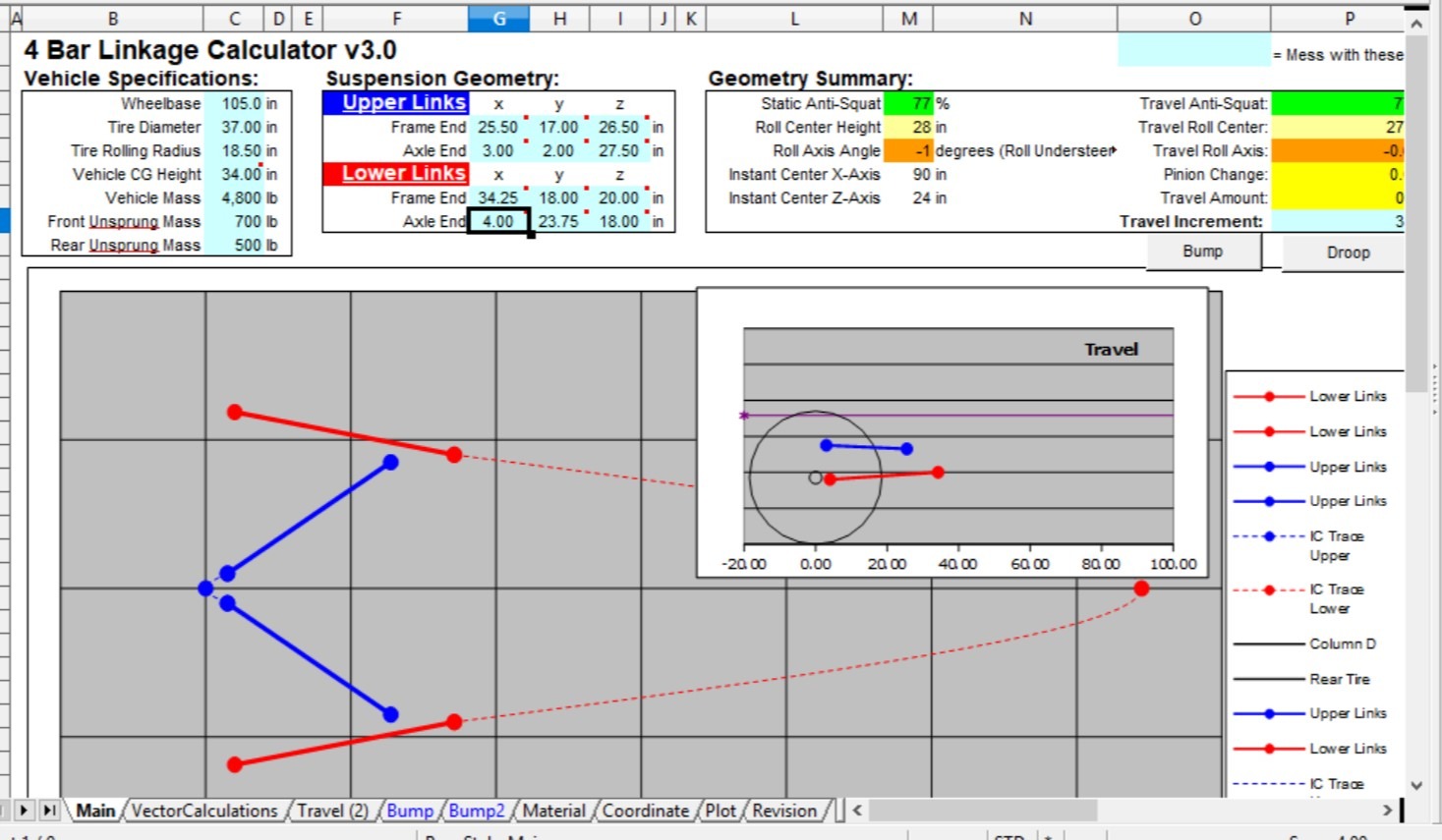Select Upper Links Frame End x cell
This screenshot has height=840, width=1442.
[497, 127]
